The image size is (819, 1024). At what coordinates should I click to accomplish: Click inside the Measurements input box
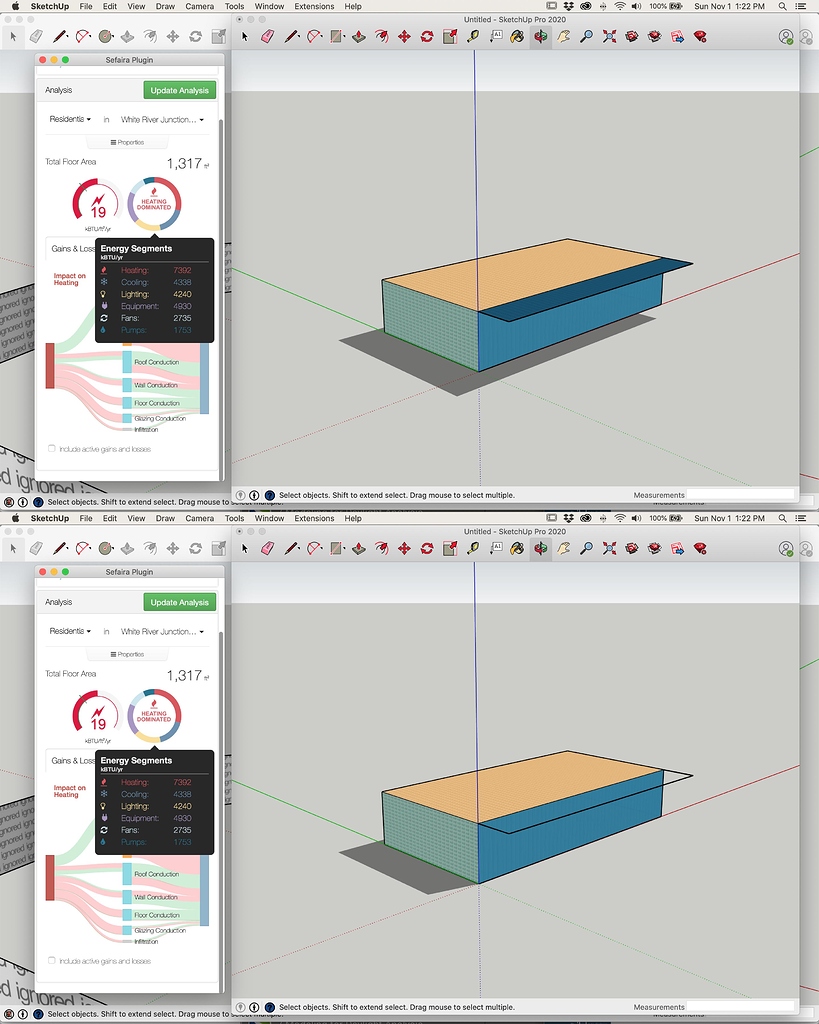pyautogui.click(x=740, y=493)
